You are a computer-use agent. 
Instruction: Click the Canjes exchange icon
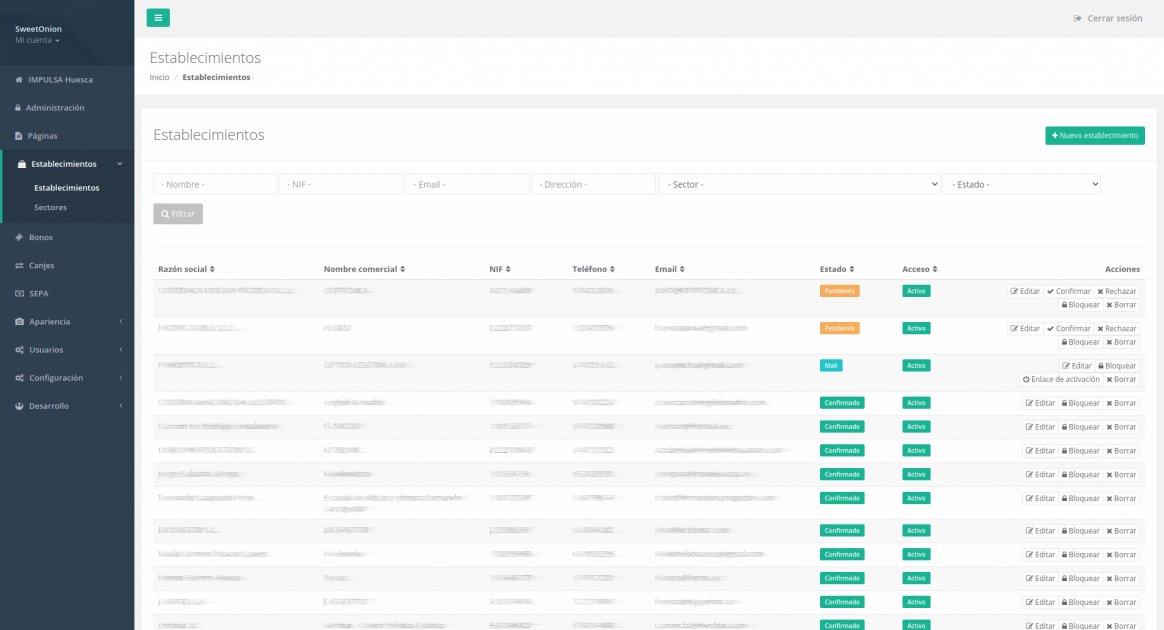(22, 265)
